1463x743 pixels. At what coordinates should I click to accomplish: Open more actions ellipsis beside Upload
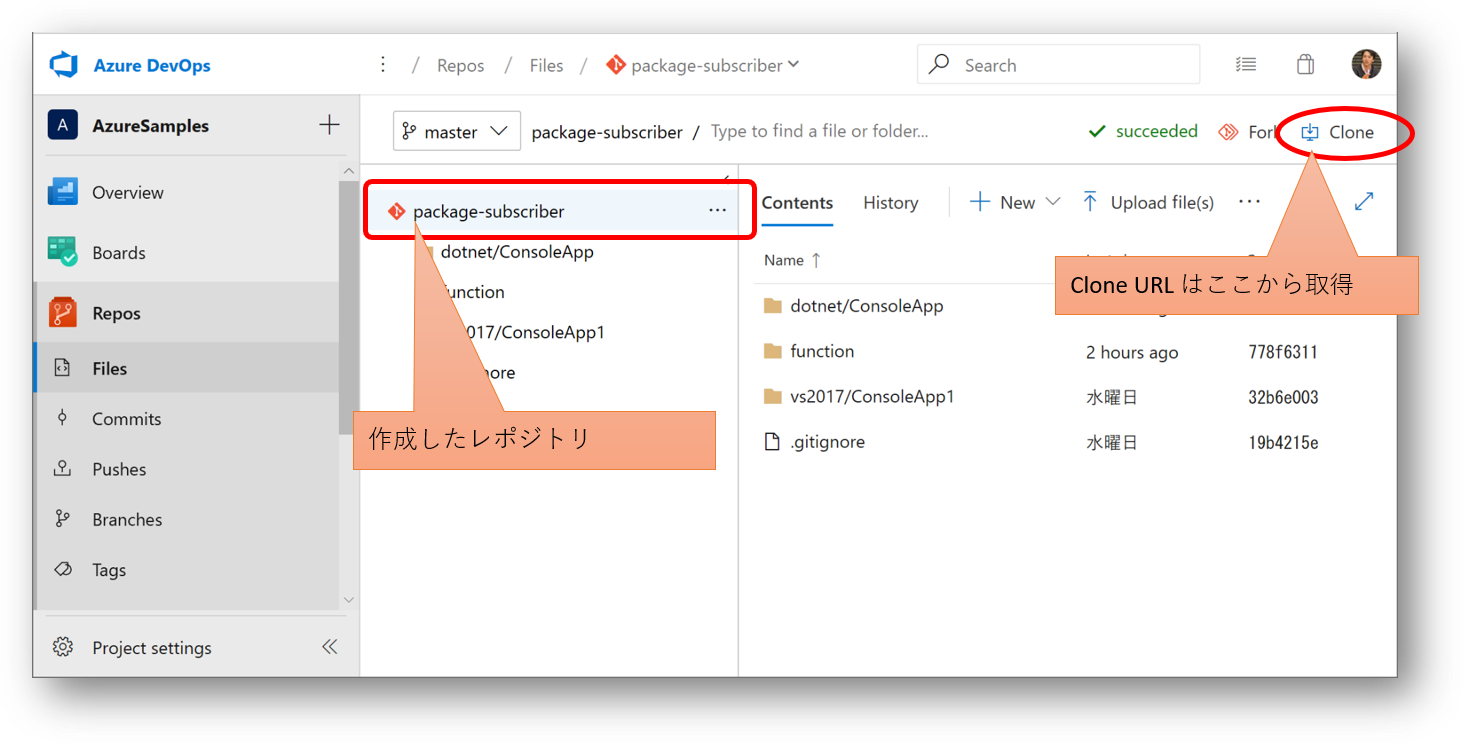1249,201
